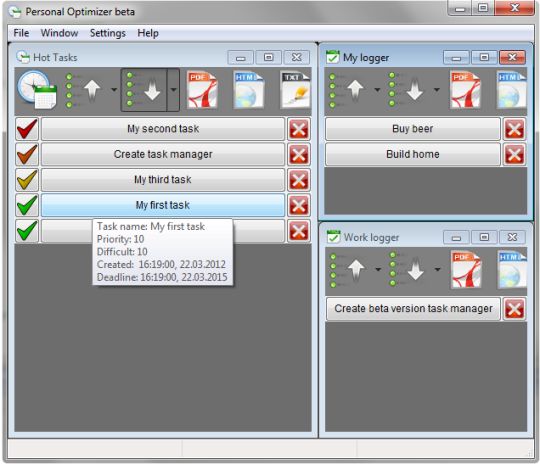Open dropdown next to Work logger ascending sort
Viewport: 540px width, 464px height.
click(378, 270)
